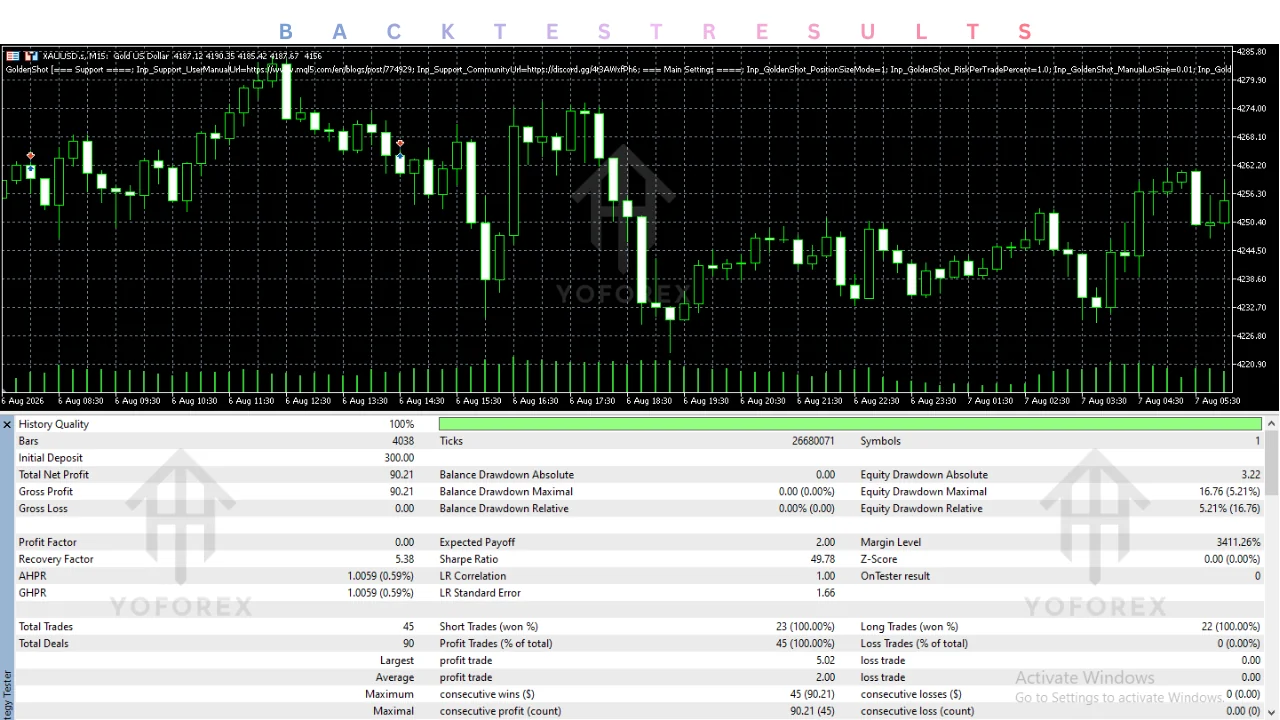Click the chart's 4285.80 price axis label

pos(1252,51)
